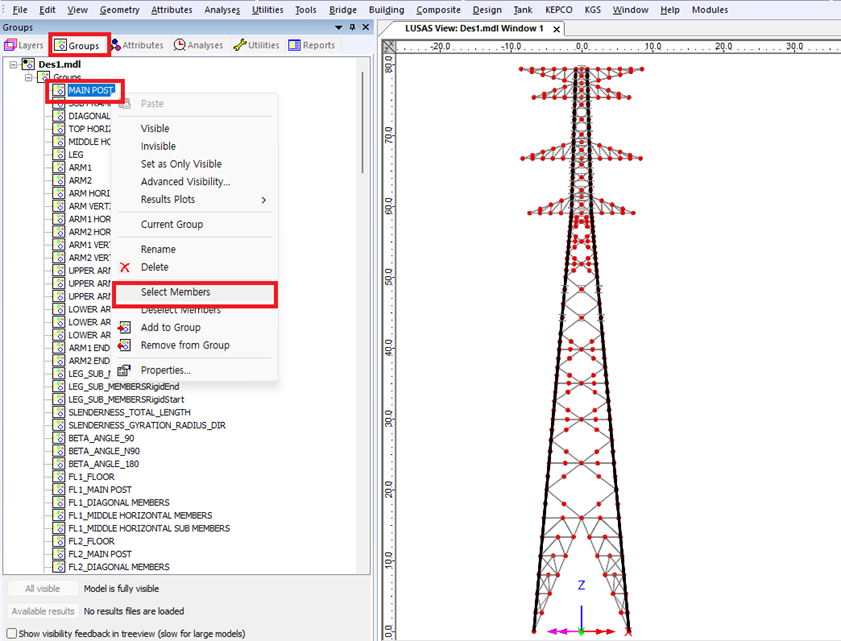The width and height of the screenshot is (841, 641).
Task: Click the MAIN POST group icon
Action: click(x=59, y=90)
